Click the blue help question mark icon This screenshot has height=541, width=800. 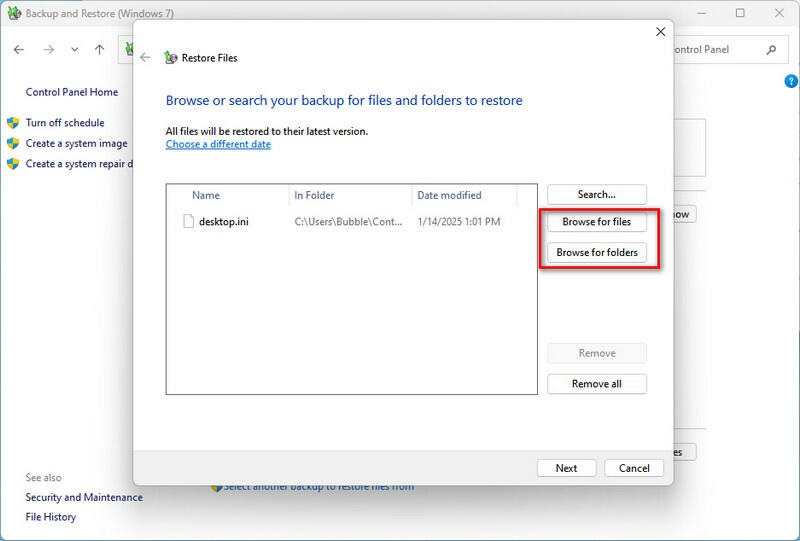790,81
